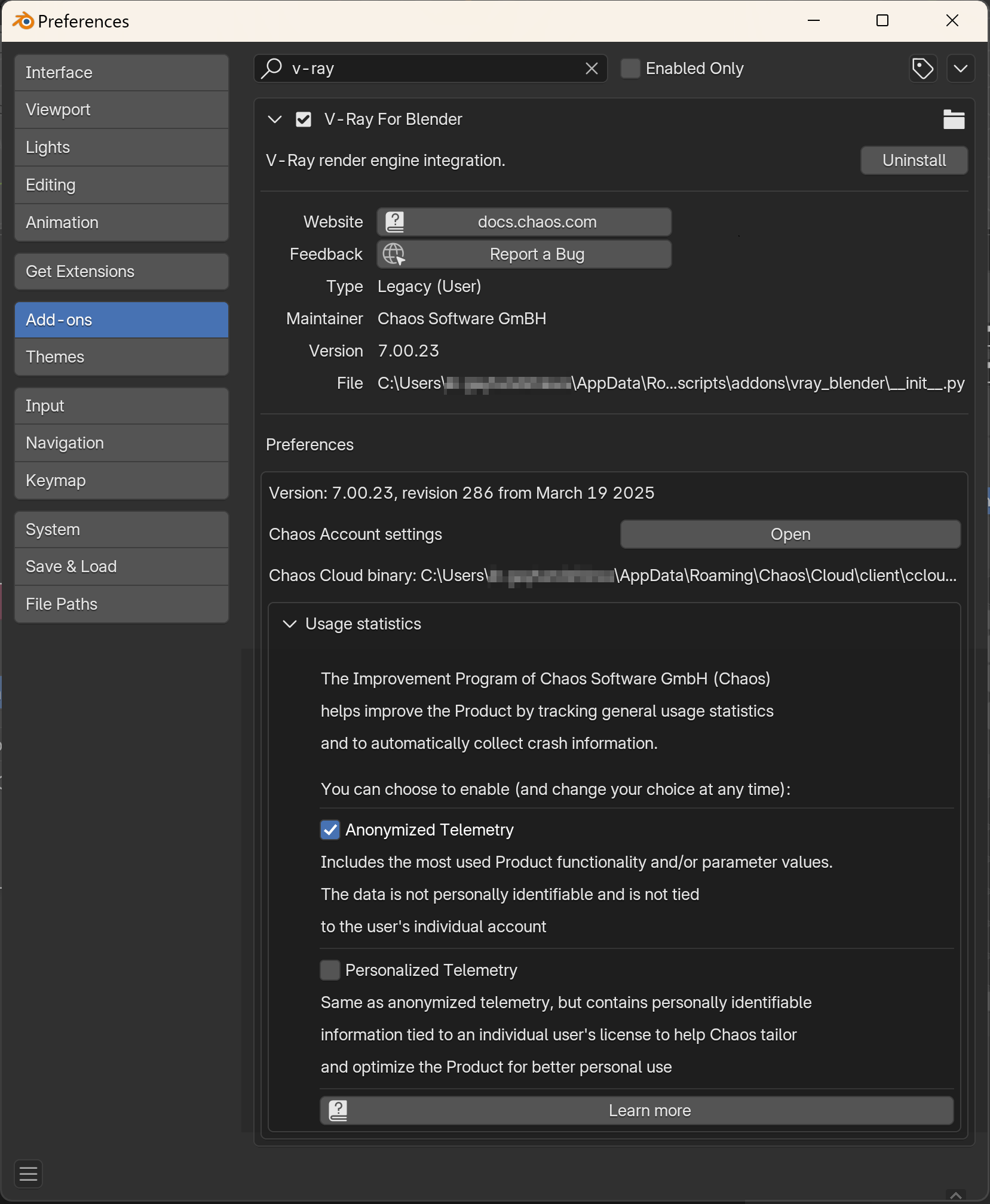Screen dimensions: 990x1204
Task: Open the Save & Load tab
Action: [x=121, y=567]
